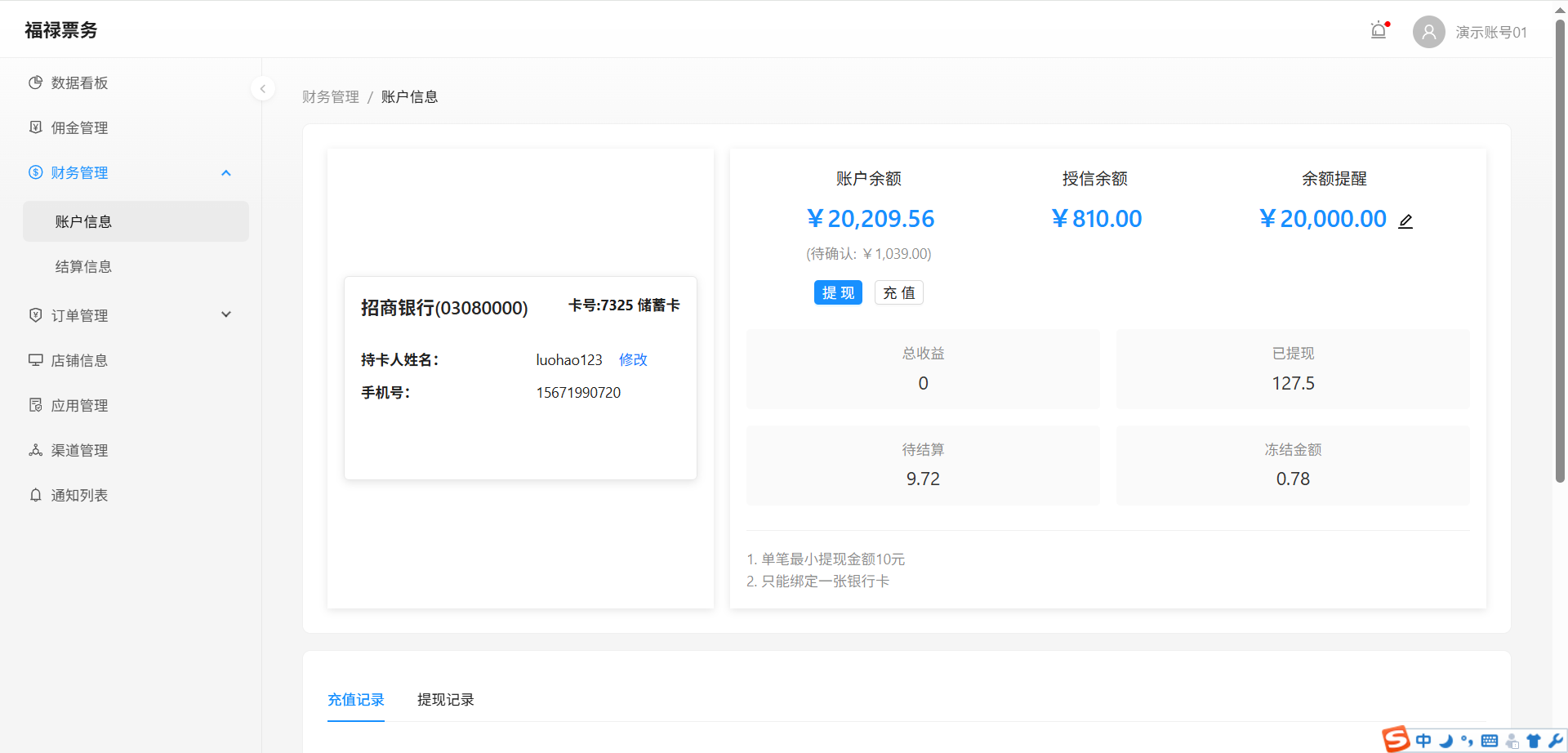
Task: Open the 演示账号01 account dropdown
Action: [1490, 33]
